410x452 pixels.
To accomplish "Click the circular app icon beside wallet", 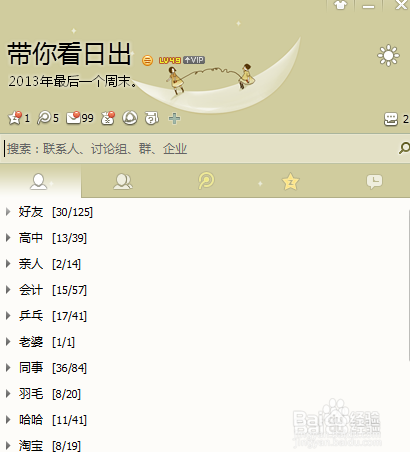I will (130, 118).
